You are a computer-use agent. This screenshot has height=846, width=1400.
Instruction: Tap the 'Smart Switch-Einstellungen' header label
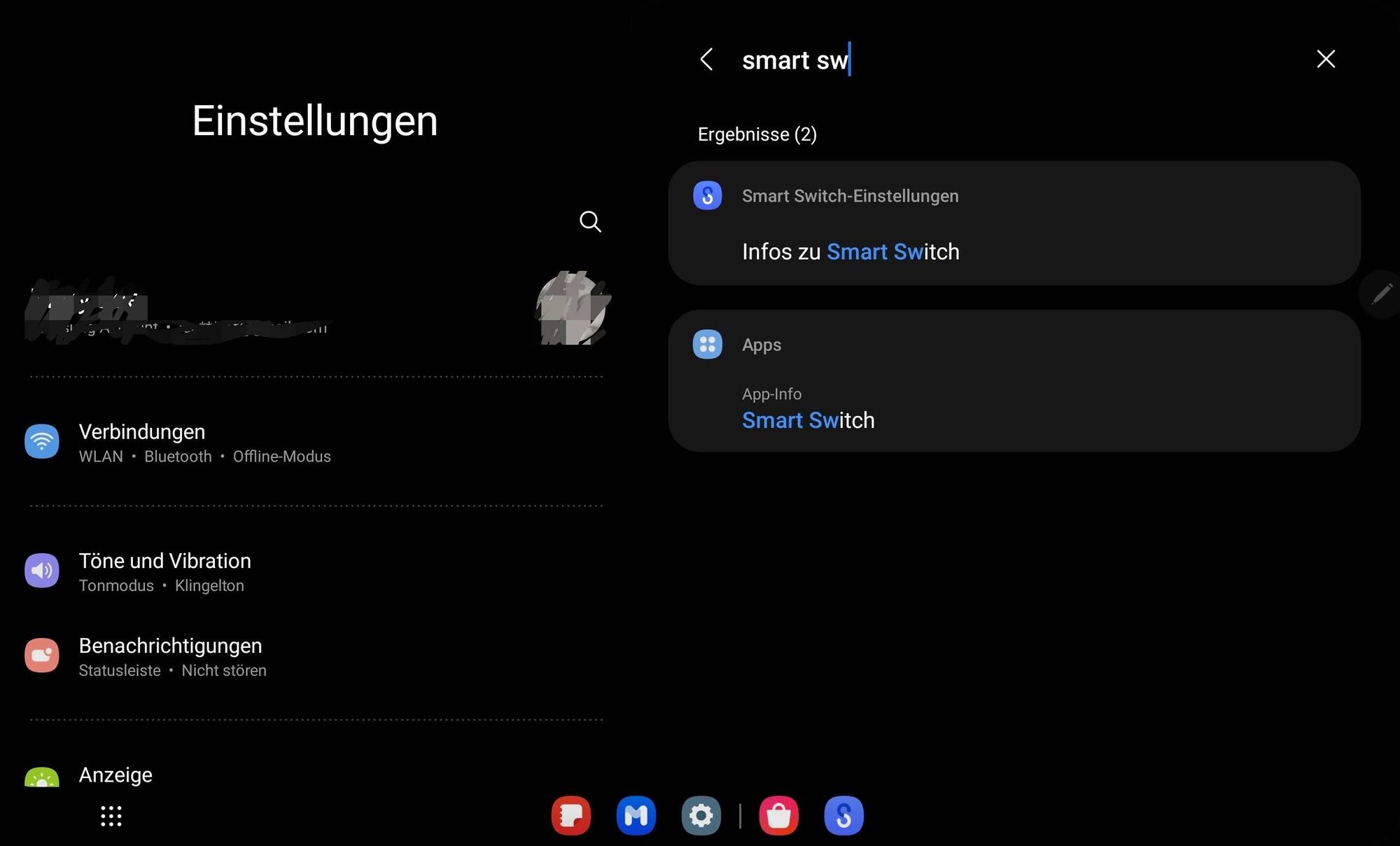coord(850,196)
